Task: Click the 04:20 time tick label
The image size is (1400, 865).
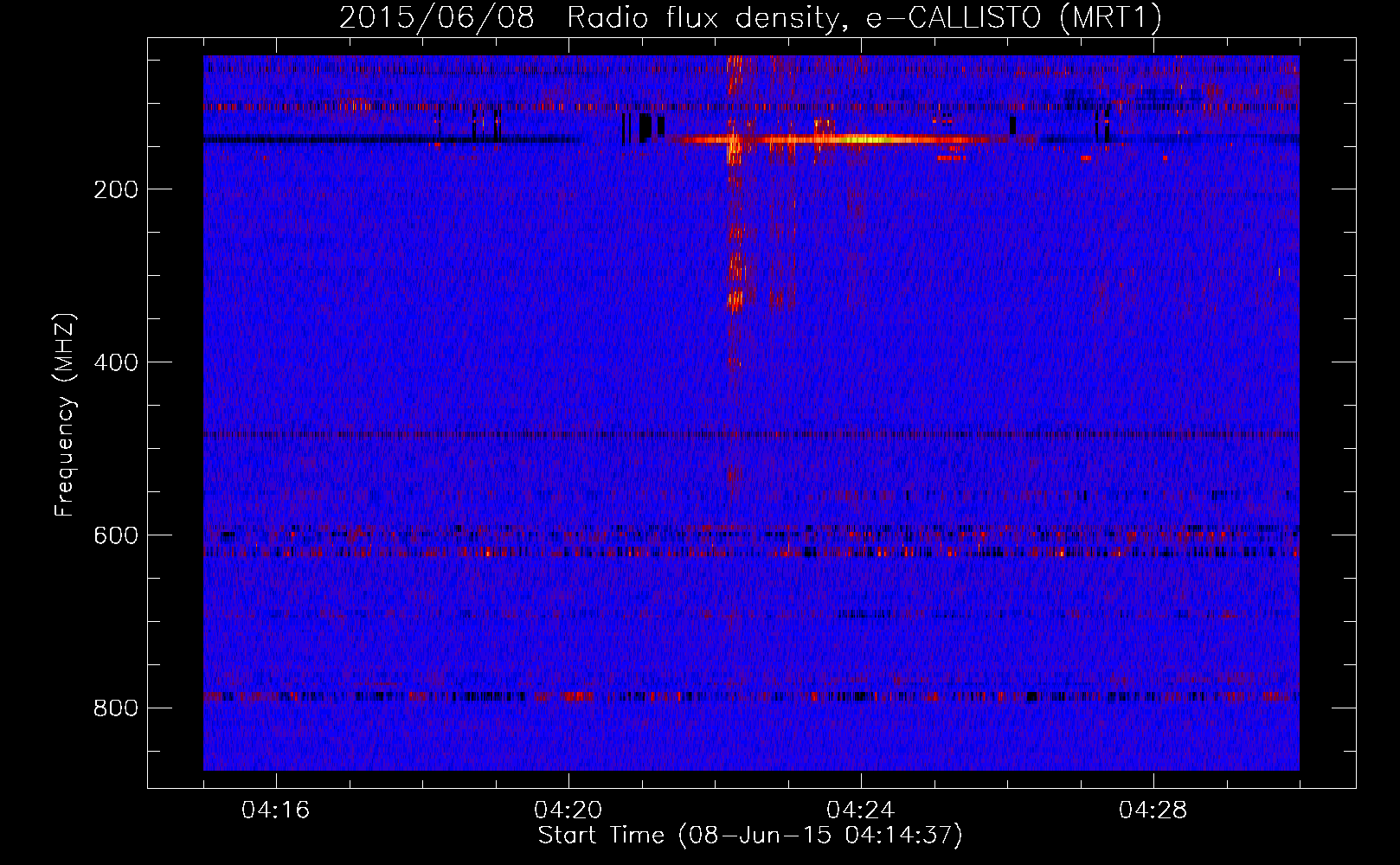Action: coord(568,811)
